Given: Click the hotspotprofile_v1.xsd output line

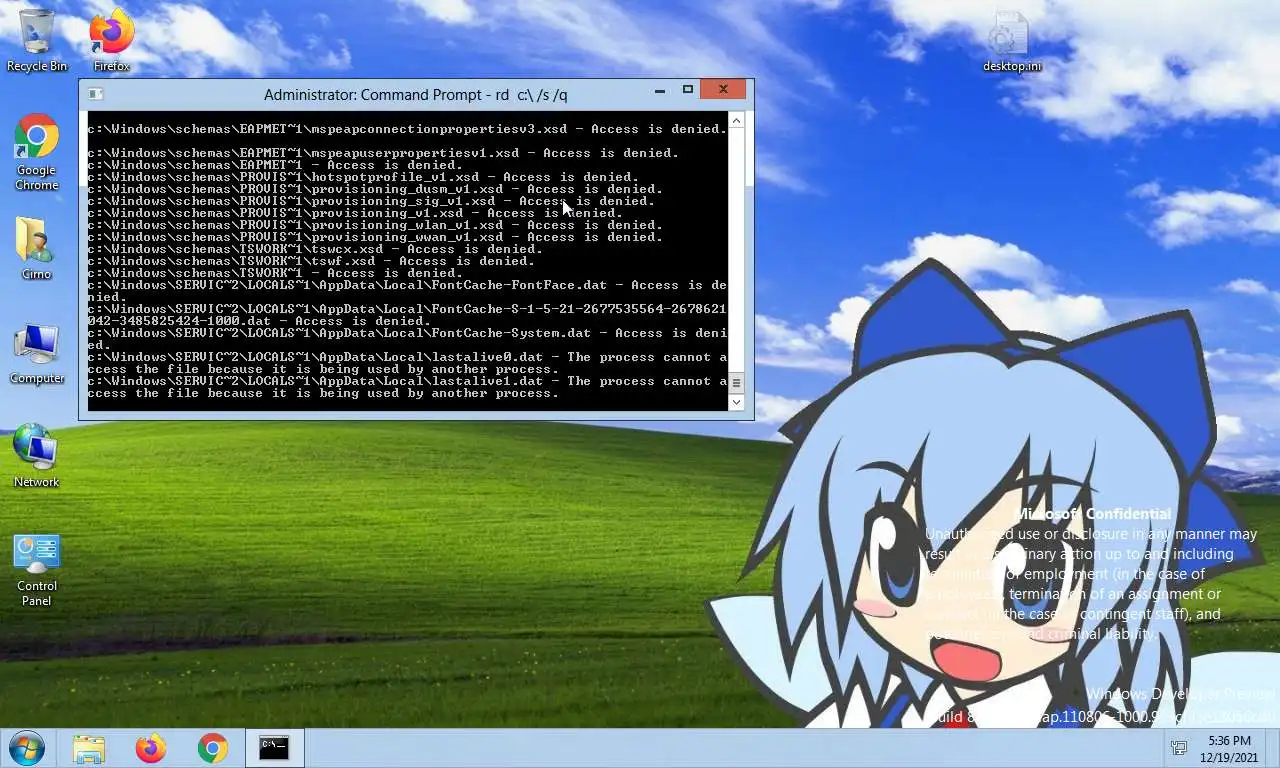Looking at the screenshot, I should [x=363, y=177].
